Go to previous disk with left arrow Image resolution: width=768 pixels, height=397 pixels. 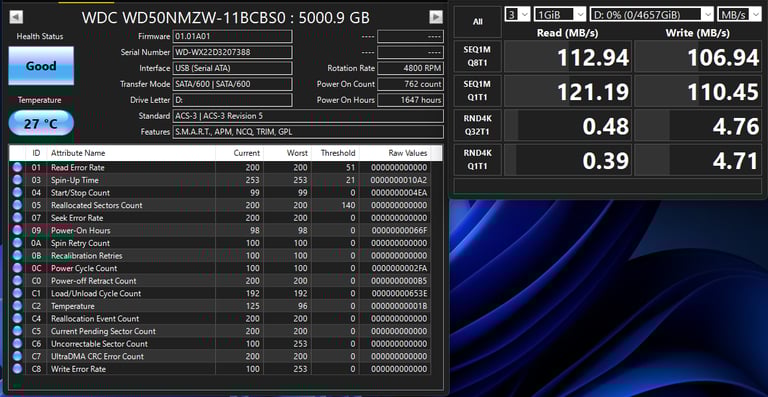tap(16, 17)
